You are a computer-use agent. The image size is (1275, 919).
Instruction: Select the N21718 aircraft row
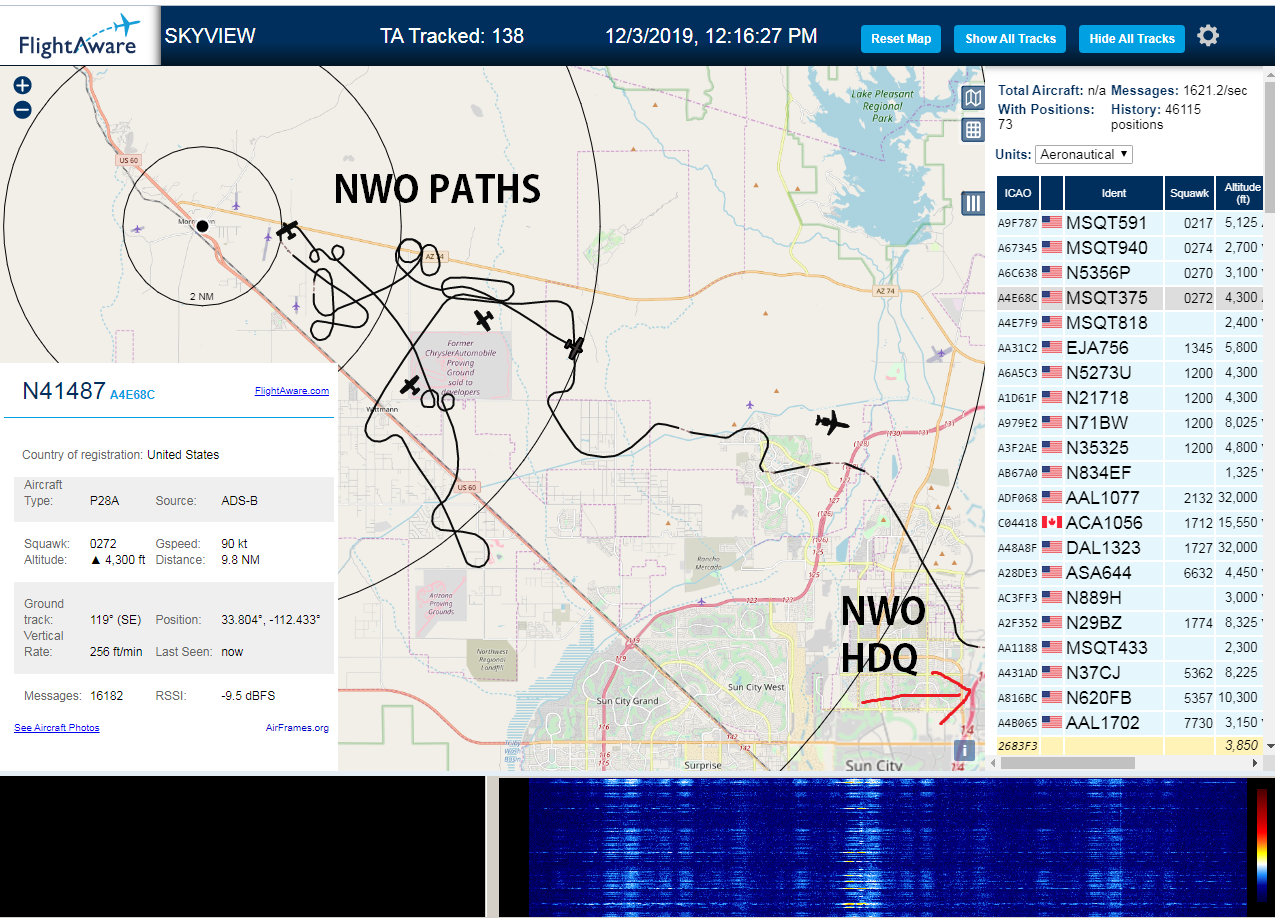[1130, 398]
